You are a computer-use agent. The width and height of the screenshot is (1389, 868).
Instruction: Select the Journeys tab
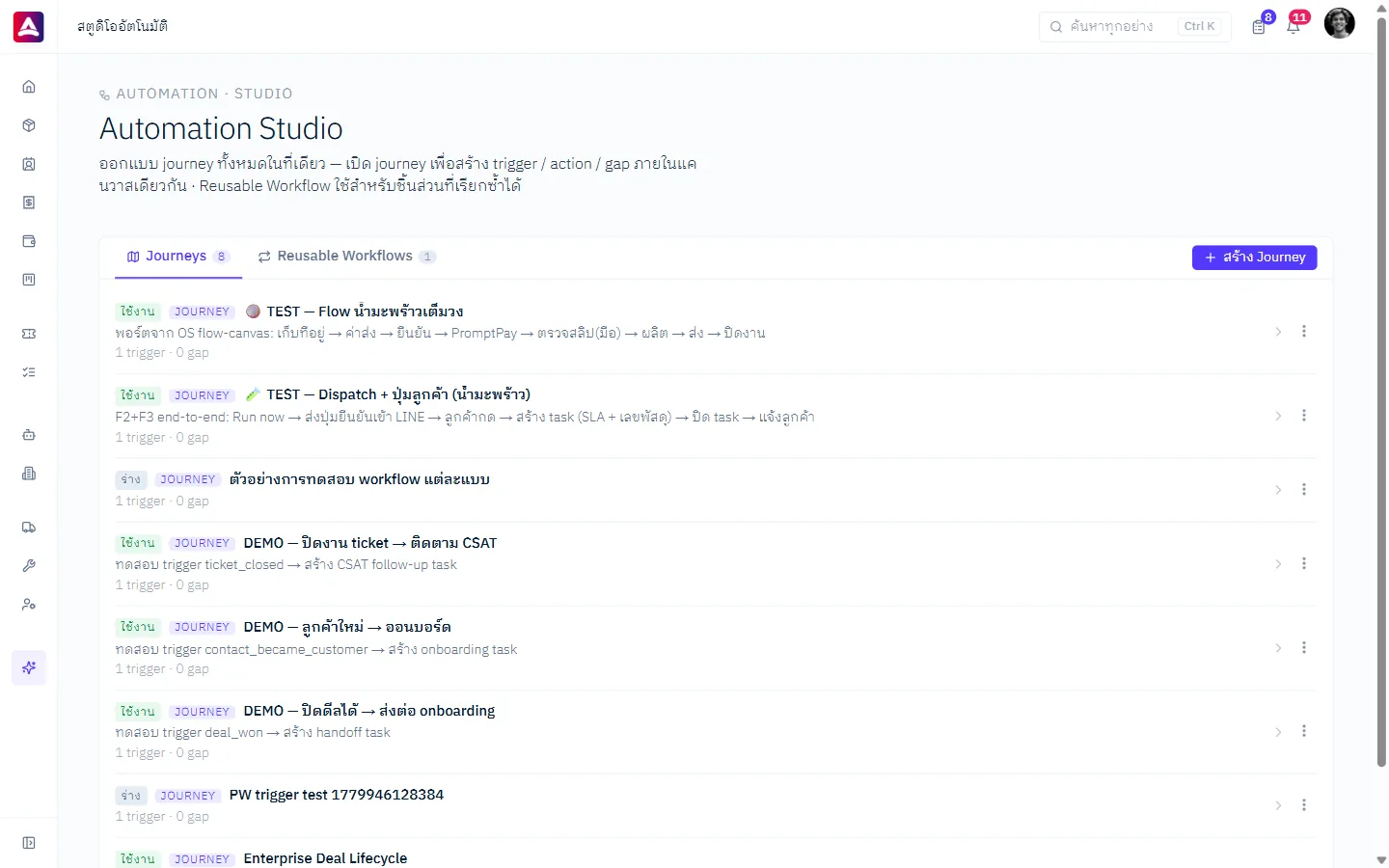(178, 257)
